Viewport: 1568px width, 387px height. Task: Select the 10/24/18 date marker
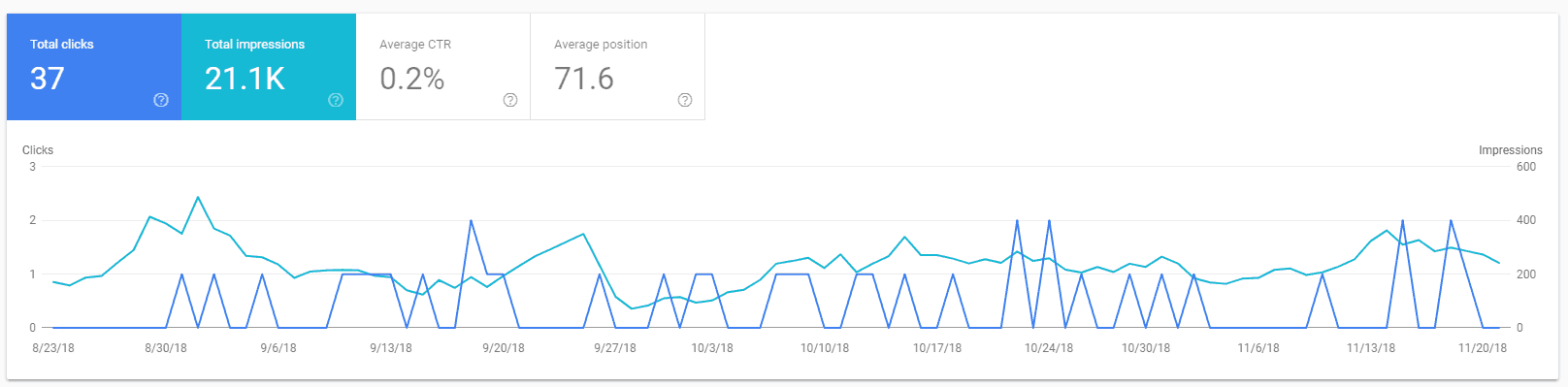tap(1049, 348)
